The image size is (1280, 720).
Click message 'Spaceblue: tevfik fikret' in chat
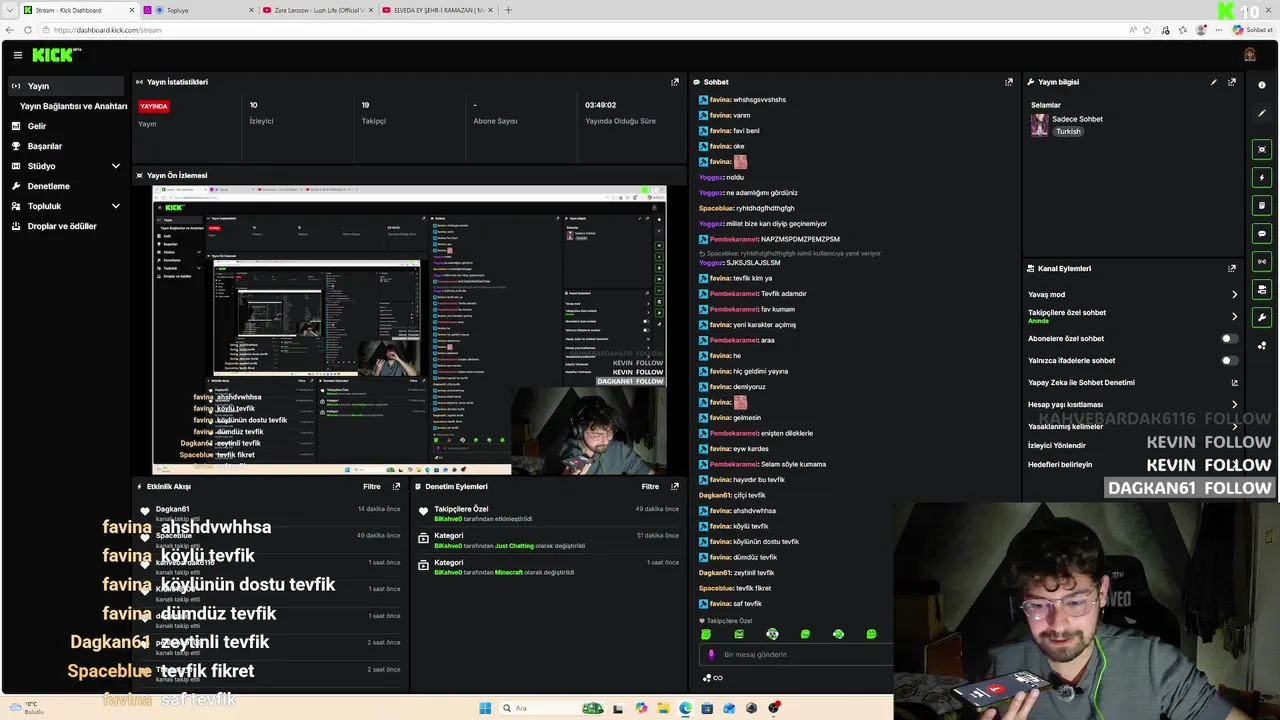pos(735,588)
